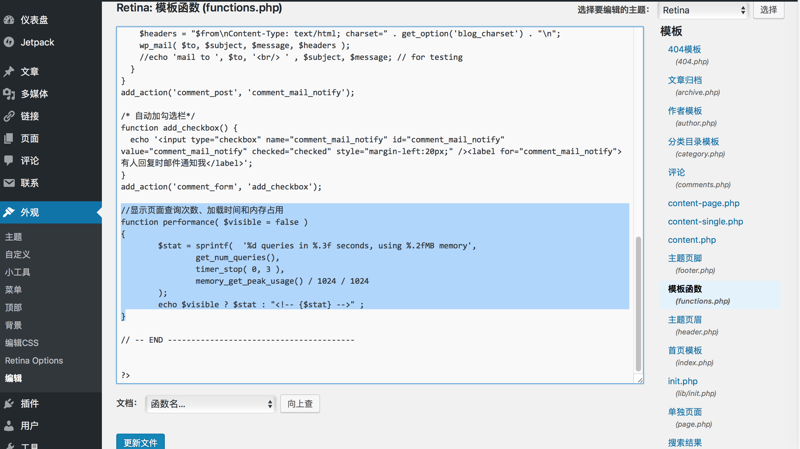Viewport: 800px width, 449px height.
Task: Open the 搜索结果 search template
Action: [685, 442]
